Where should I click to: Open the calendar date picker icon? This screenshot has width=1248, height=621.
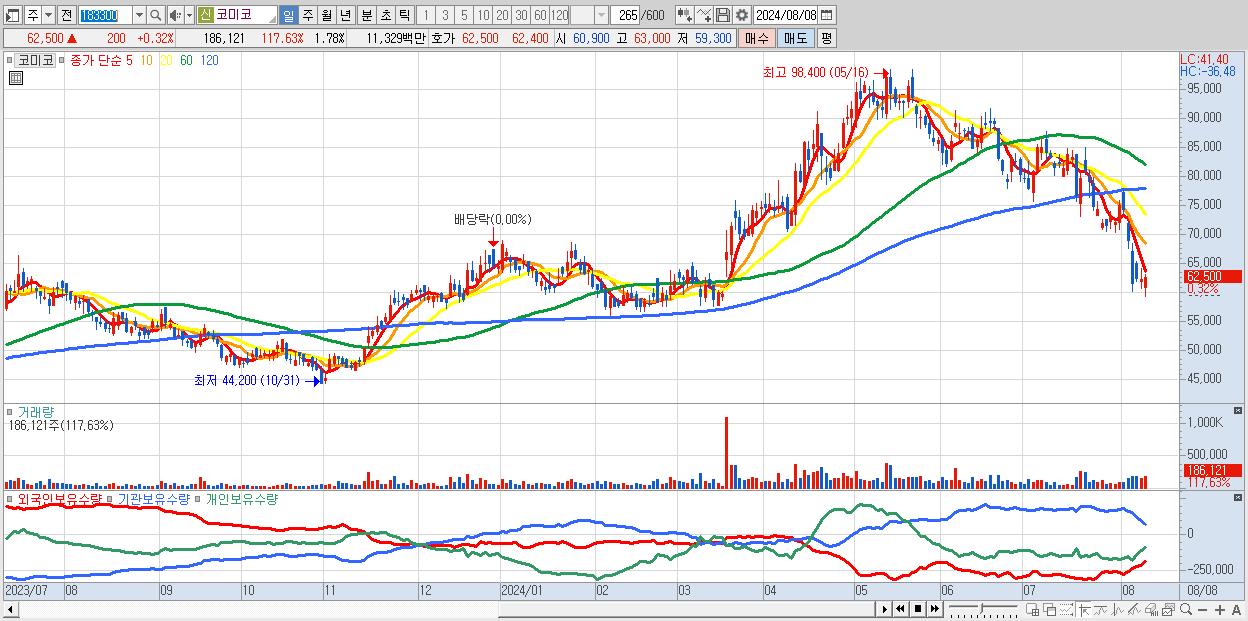click(x=826, y=15)
